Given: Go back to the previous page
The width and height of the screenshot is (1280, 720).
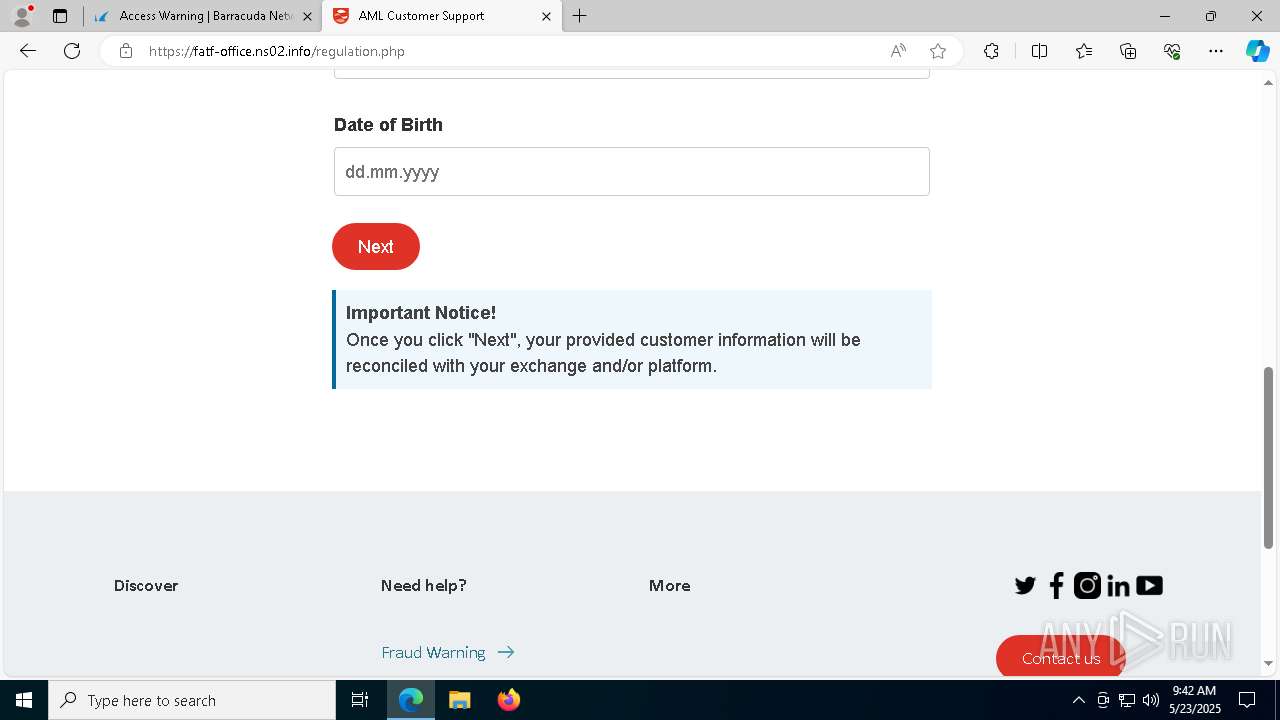Looking at the screenshot, I should tap(28, 51).
